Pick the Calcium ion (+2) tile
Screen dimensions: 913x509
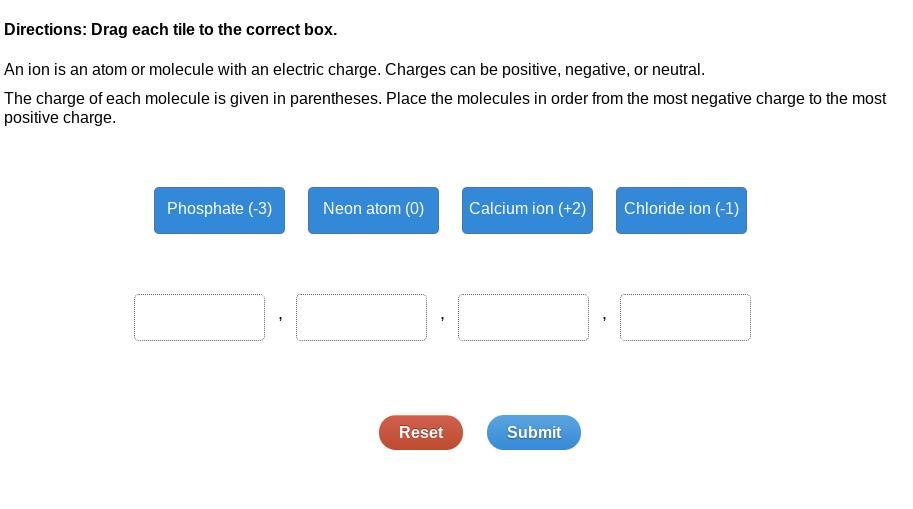[527, 210]
